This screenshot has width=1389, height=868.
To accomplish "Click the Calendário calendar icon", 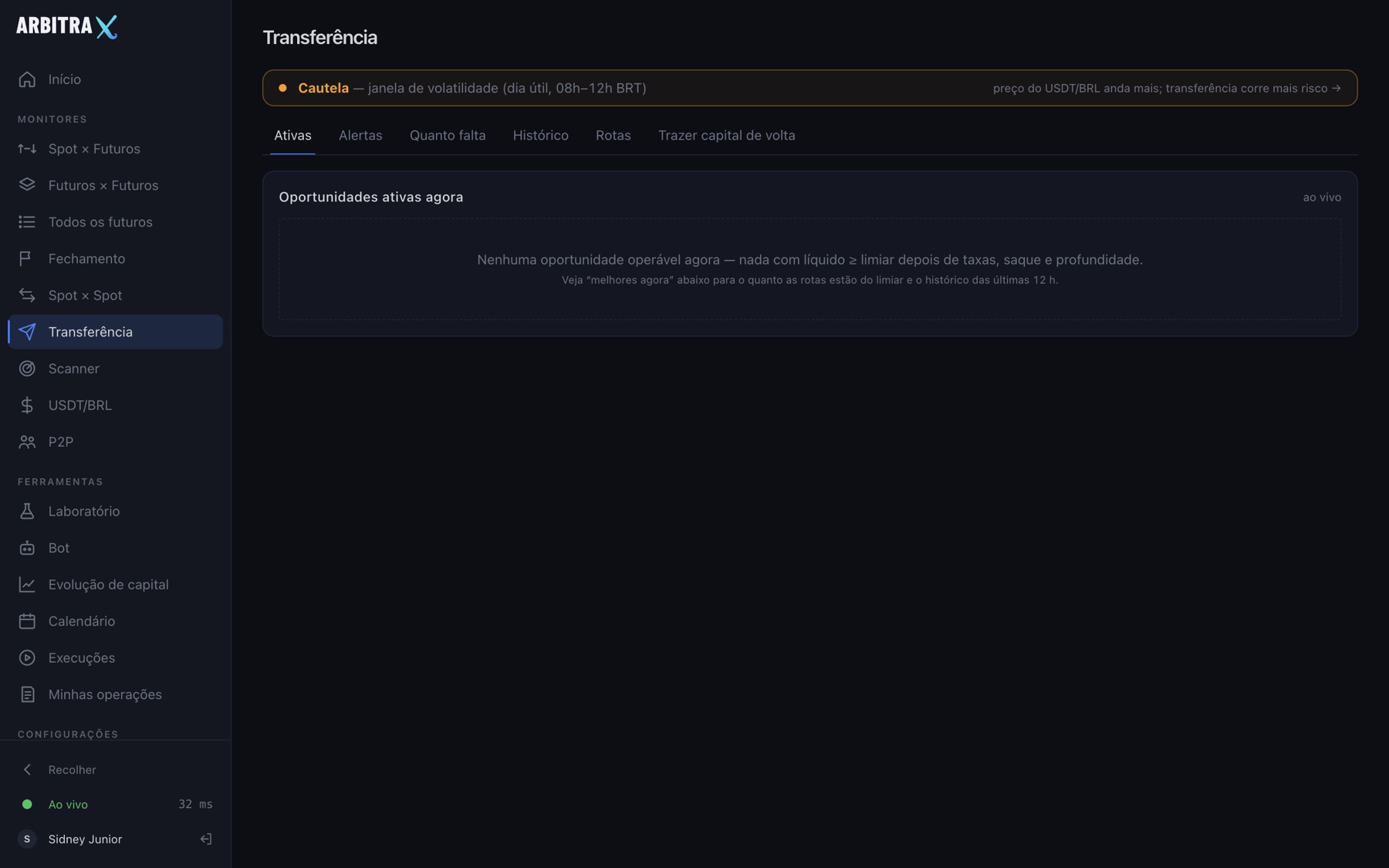I will [27, 621].
